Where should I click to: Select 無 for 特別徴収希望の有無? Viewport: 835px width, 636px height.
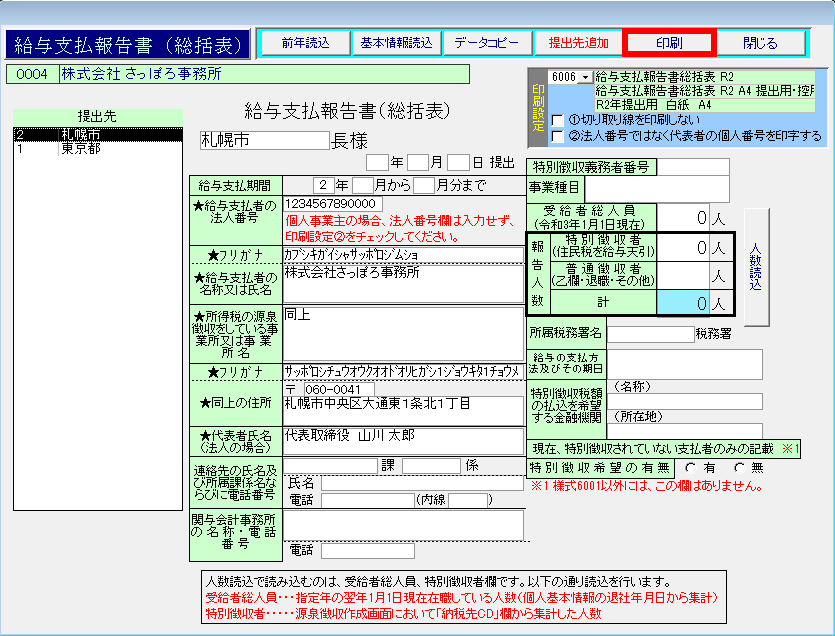coord(739,467)
